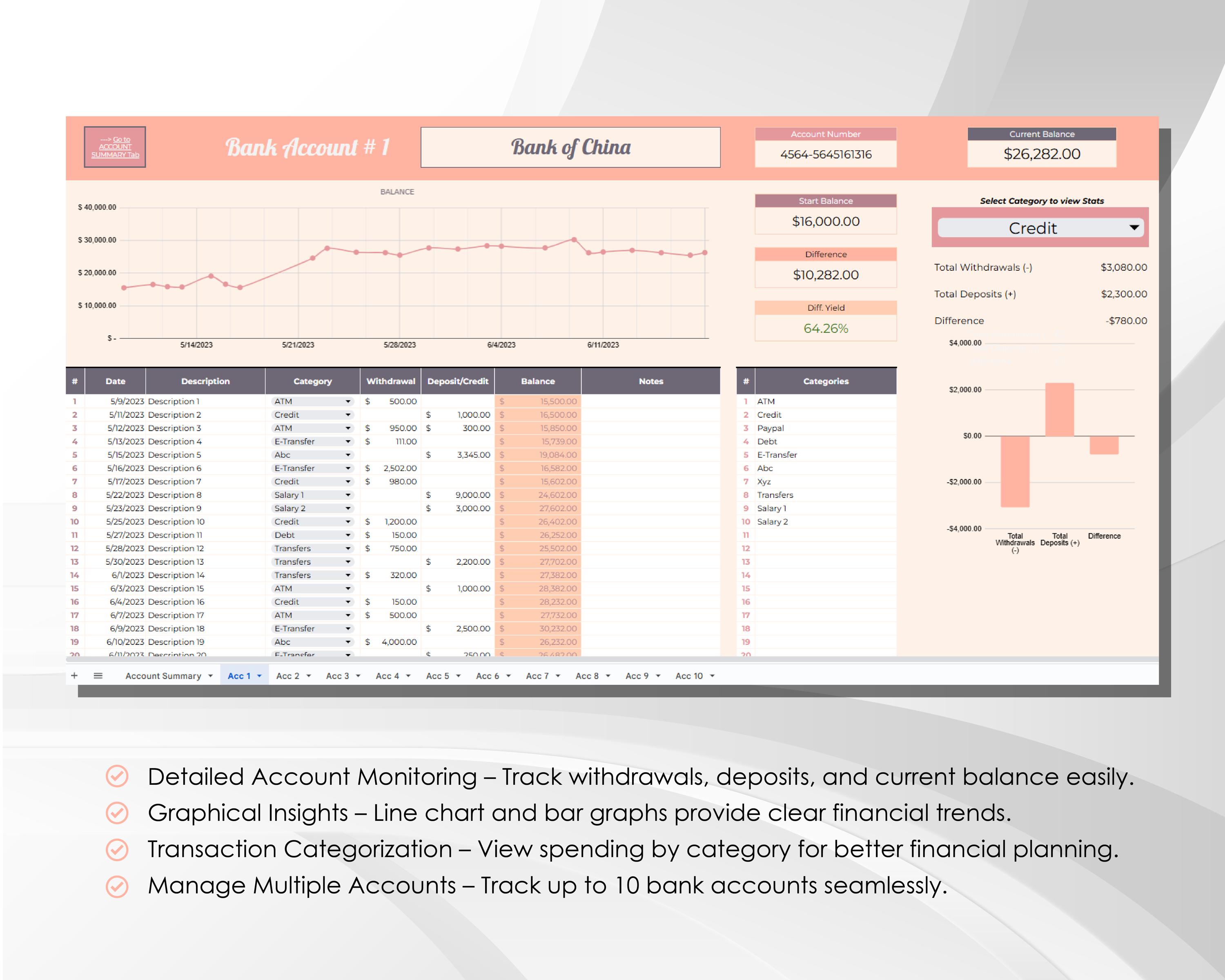Click the Acc 10 tab dropdown arrow

713,675
